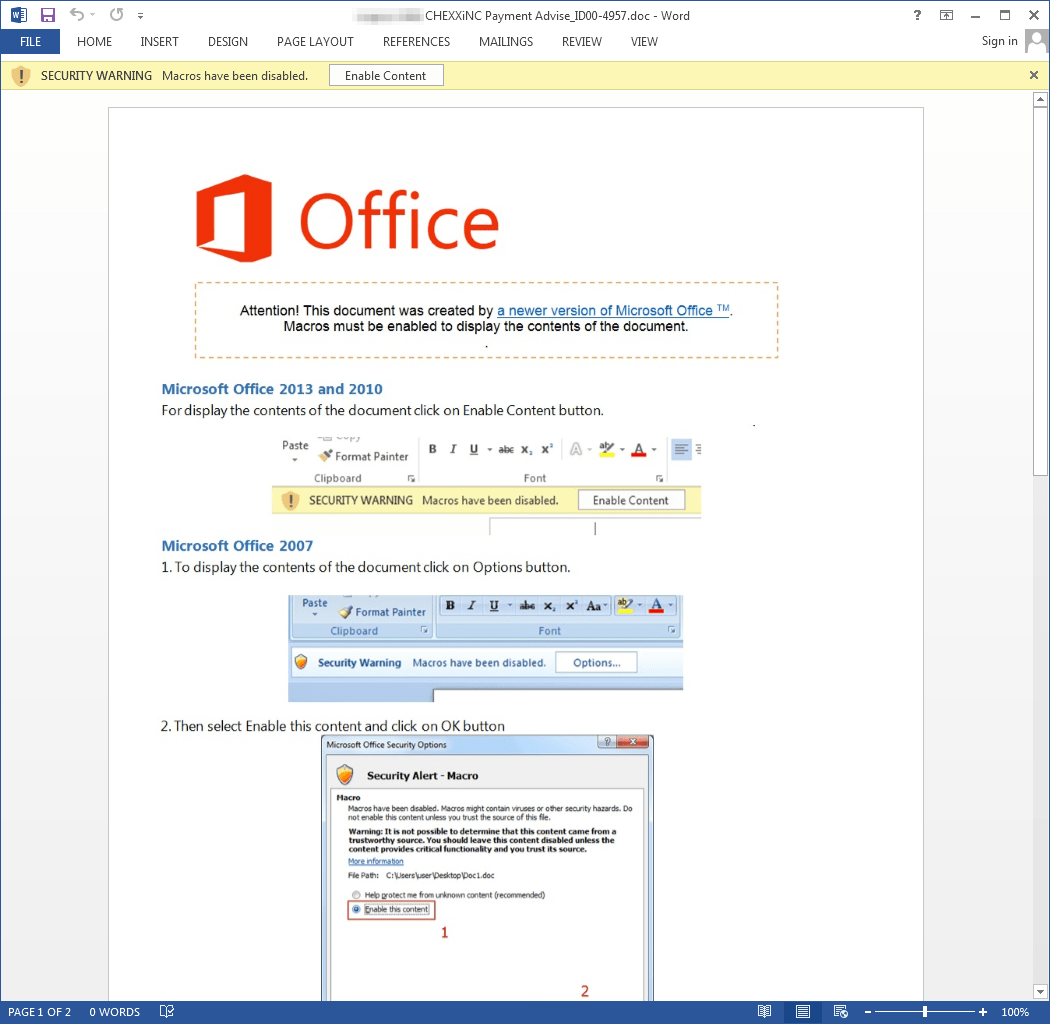Screen dimensions: 1050x1024
Task: Undo the last action with the Undo arrow
Action: [76, 14]
